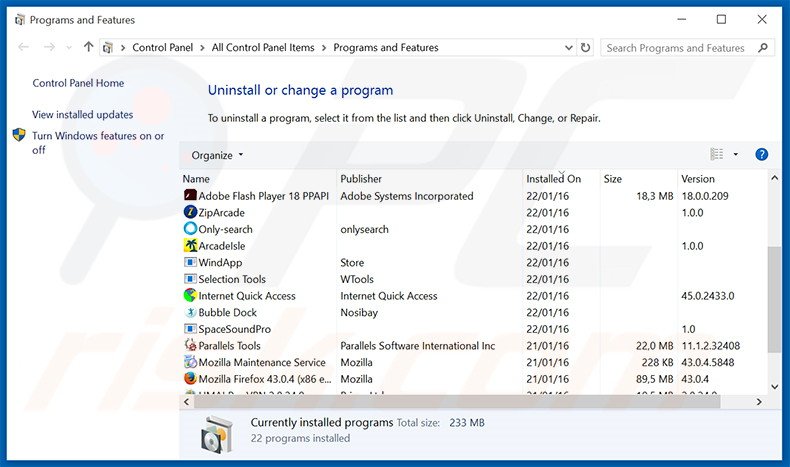Click the Mozilla Firefox 43.0.4 icon
The image size is (790, 467).
coord(190,378)
